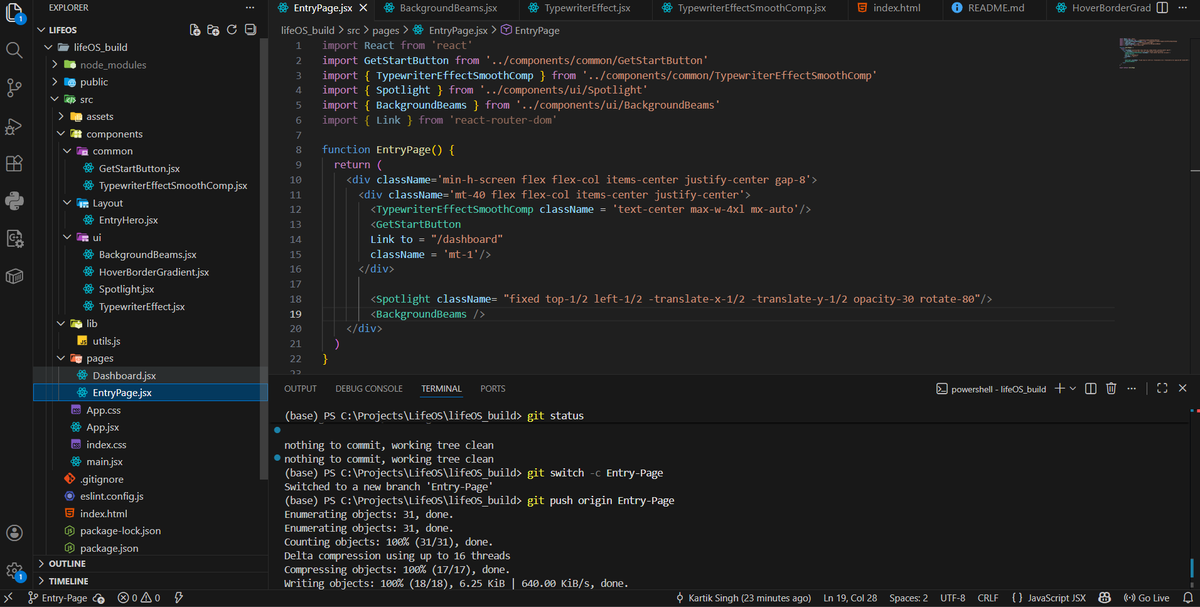Select the powershell - lifeOS_build terminal label
1200x607 pixels.
click(991, 388)
